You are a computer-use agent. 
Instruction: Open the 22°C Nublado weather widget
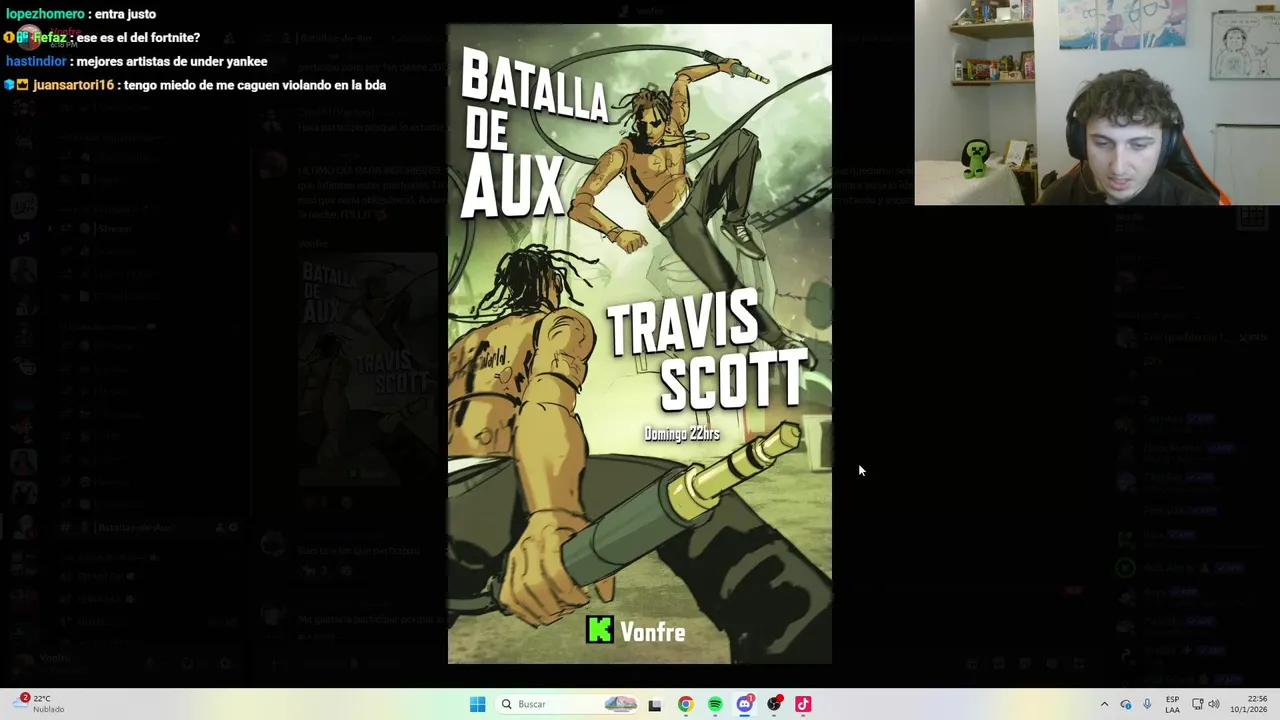40,704
